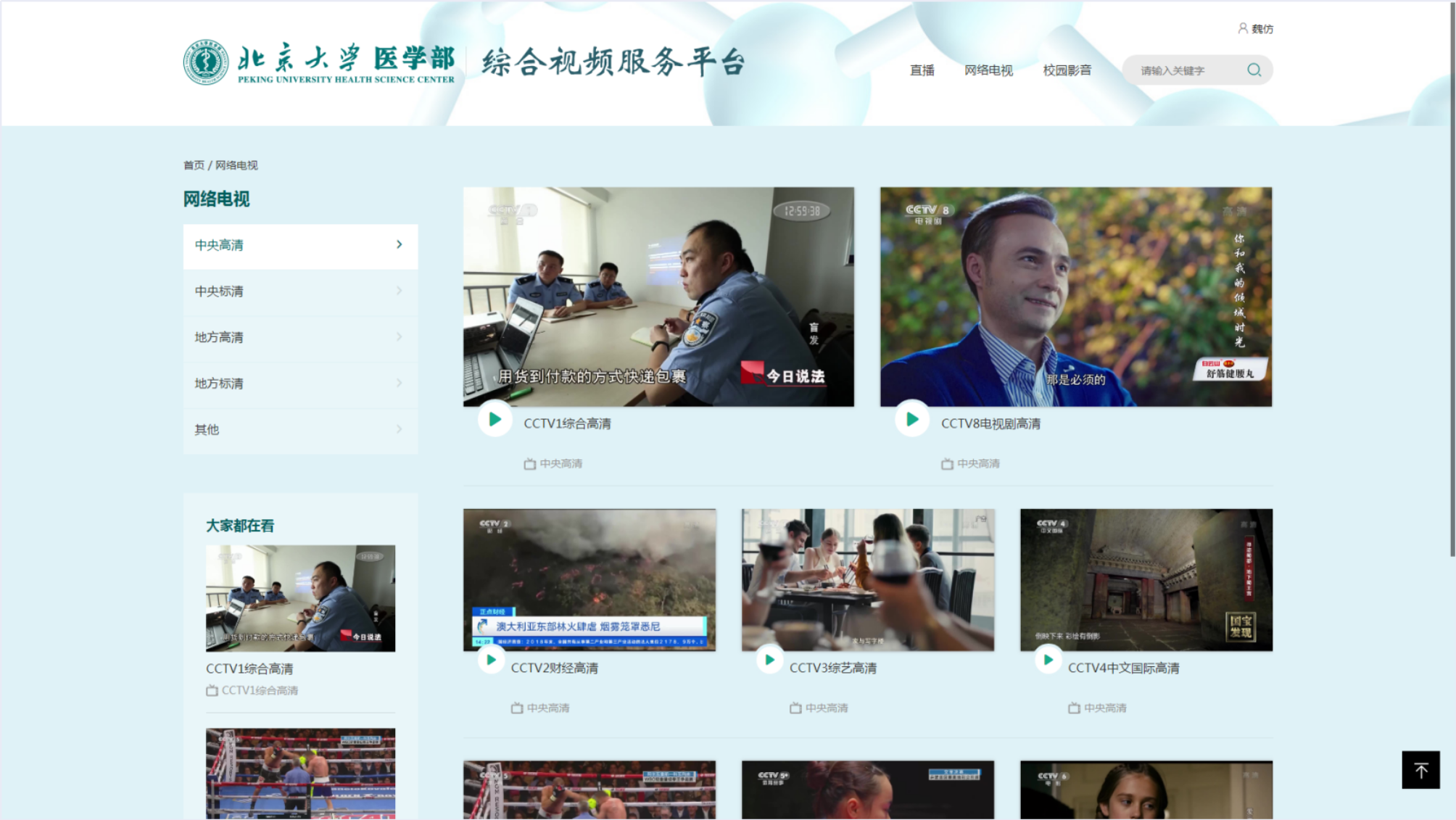
Task: Open the 校园影音 navigation menu item
Action: point(1067,70)
